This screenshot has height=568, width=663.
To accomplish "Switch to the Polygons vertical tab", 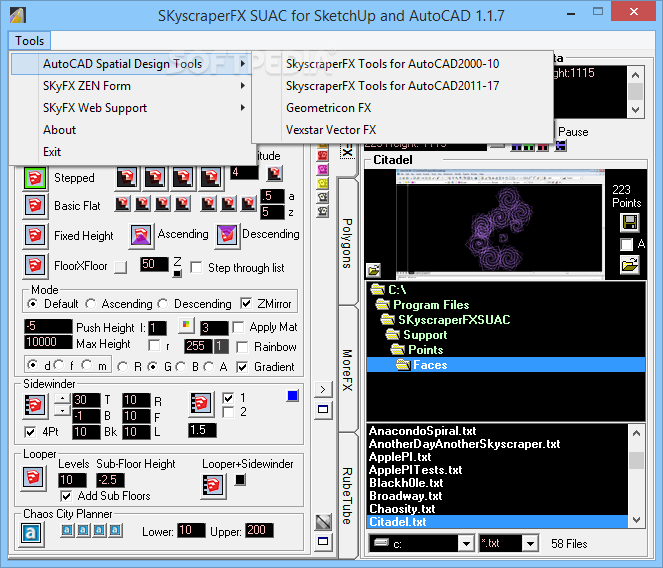I will [x=347, y=243].
